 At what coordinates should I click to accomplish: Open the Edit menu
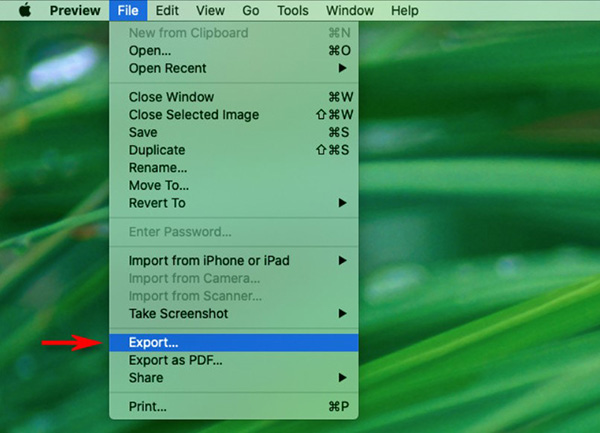(x=167, y=10)
